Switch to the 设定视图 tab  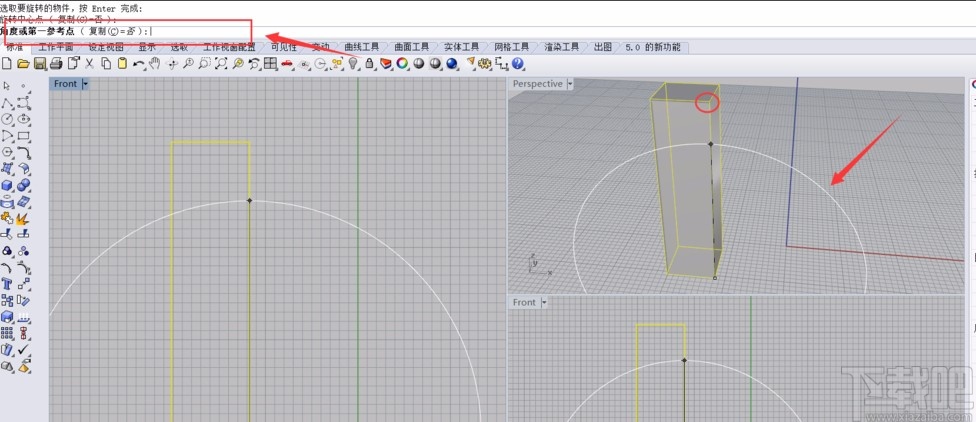pyautogui.click(x=106, y=47)
